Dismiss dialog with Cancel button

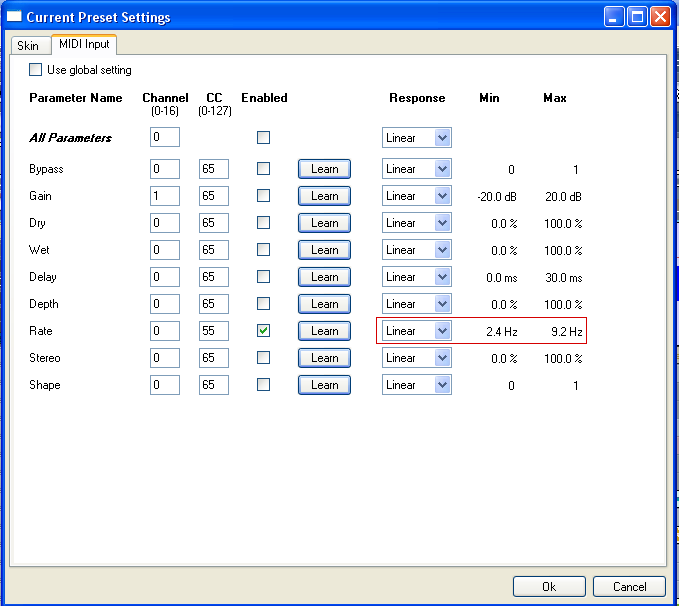pyautogui.click(x=629, y=587)
